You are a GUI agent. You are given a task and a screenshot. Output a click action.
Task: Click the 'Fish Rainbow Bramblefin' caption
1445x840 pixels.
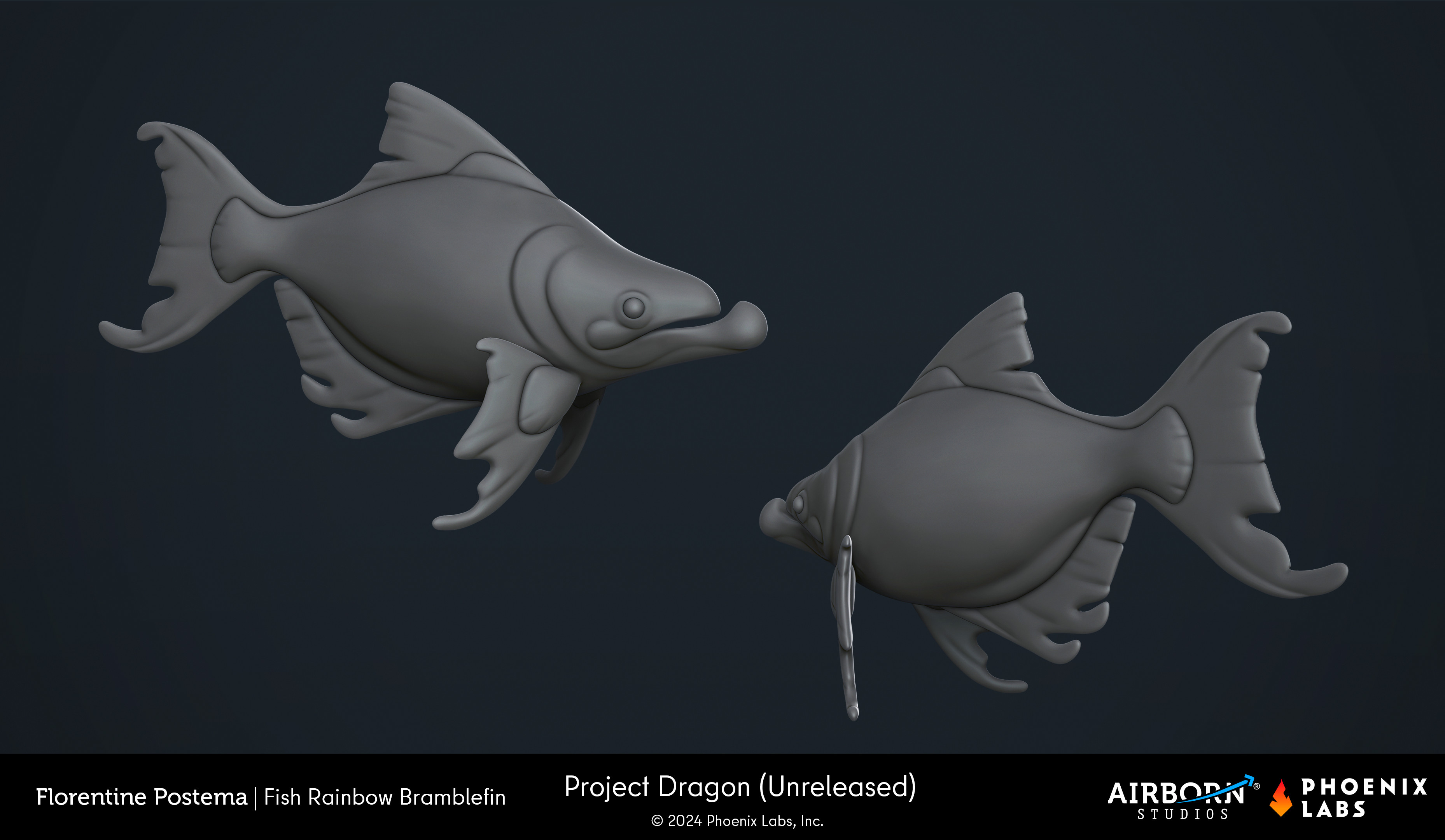click(x=385, y=797)
